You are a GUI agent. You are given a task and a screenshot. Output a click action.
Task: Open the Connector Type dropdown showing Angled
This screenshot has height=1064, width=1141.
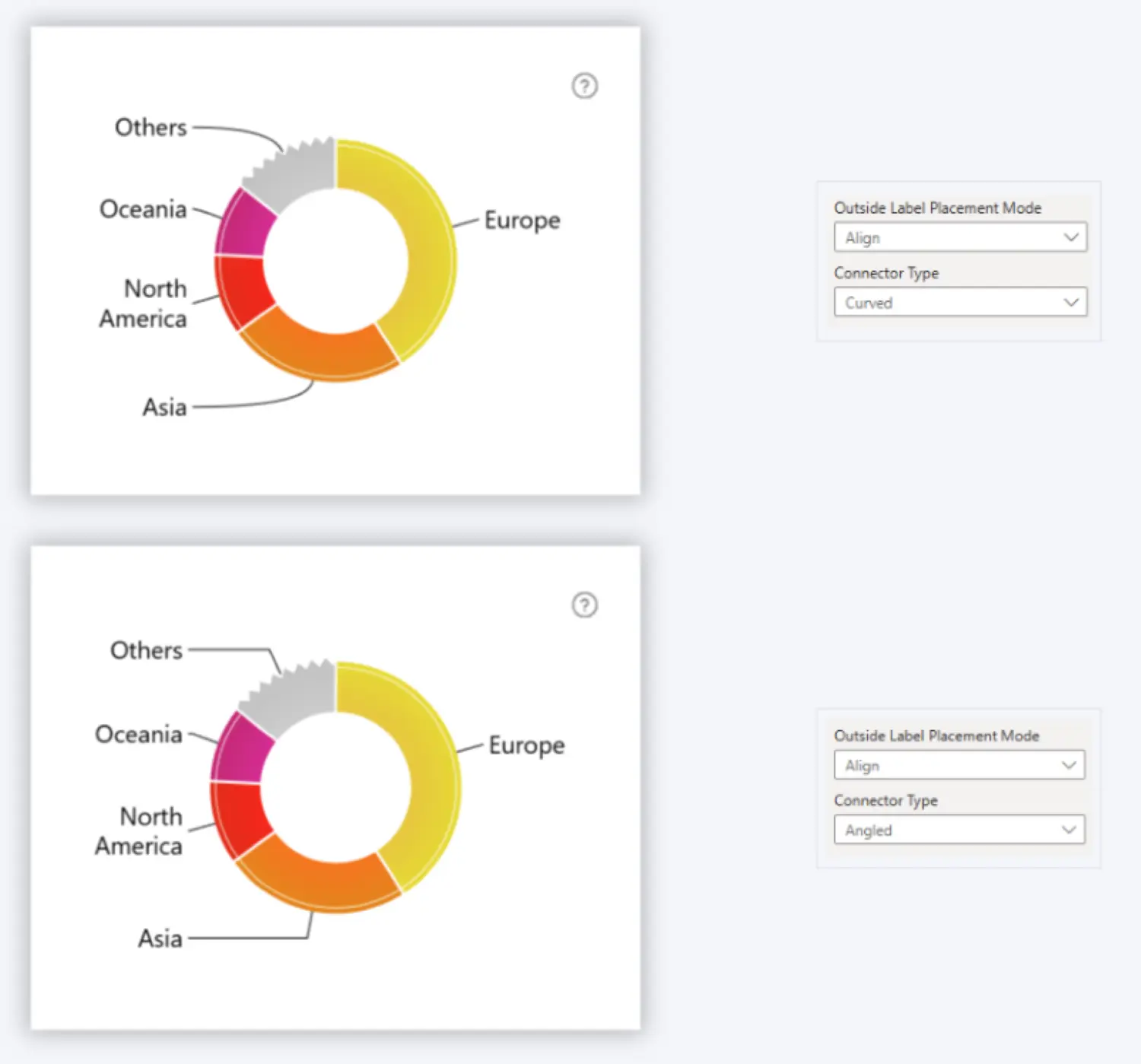point(958,830)
